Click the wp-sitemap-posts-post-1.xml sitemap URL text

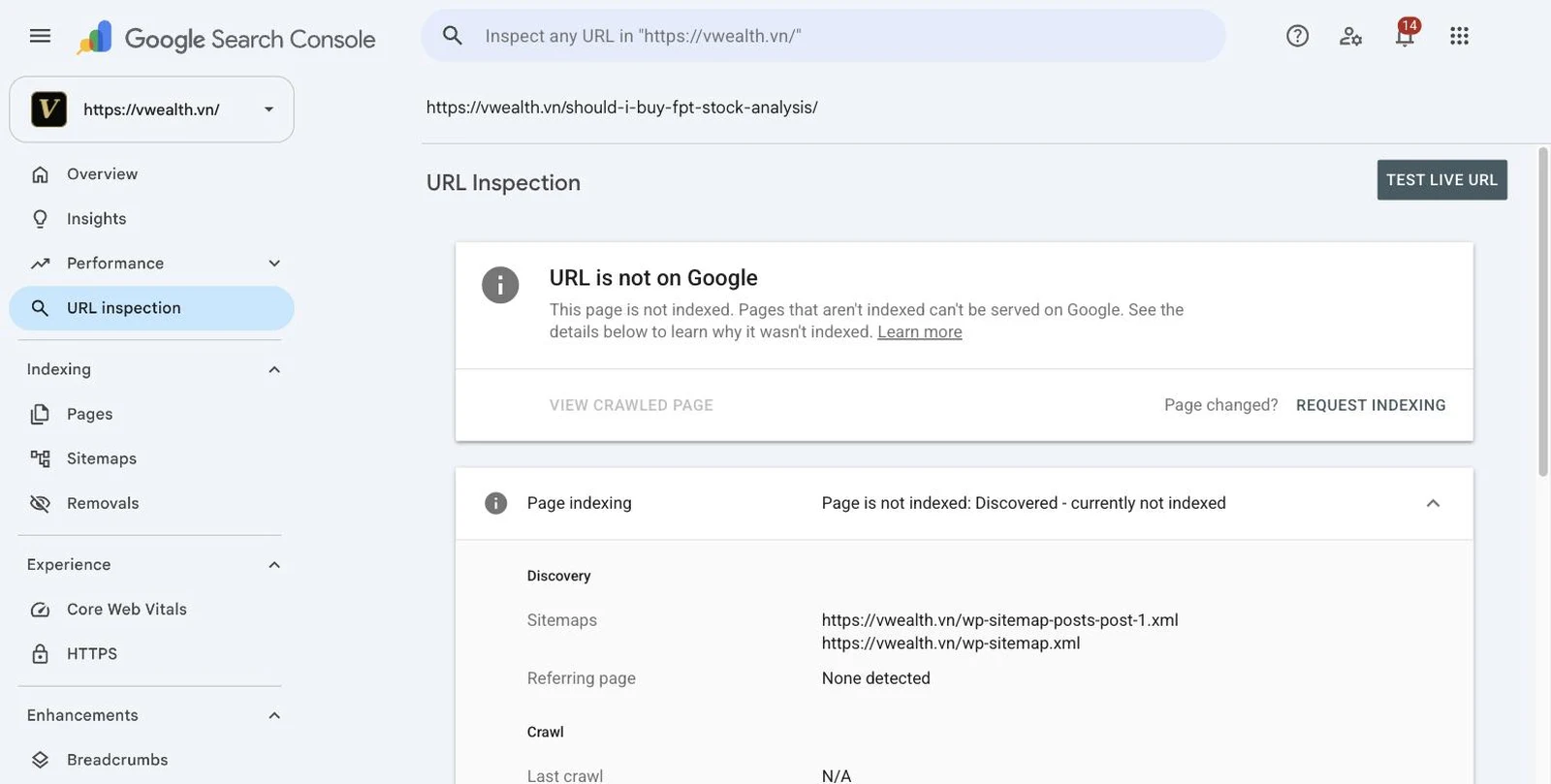coord(1000,620)
